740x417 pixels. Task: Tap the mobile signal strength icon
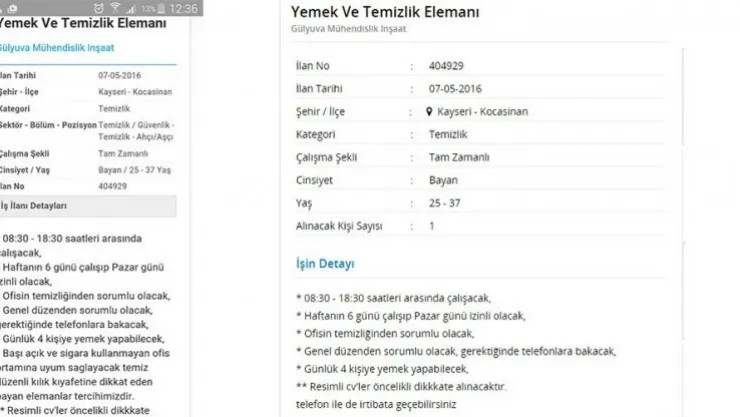click(131, 8)
